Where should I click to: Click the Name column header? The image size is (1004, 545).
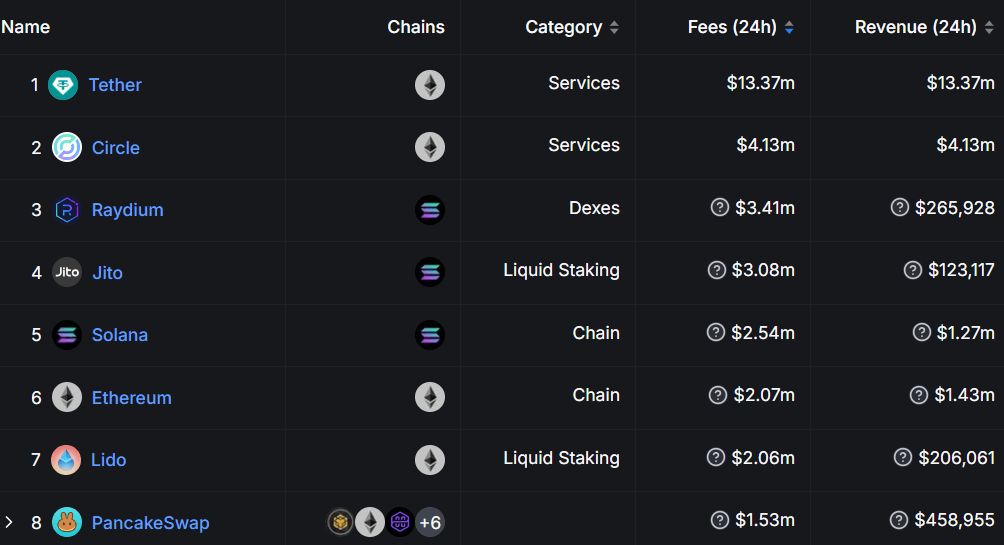(x=26, y=27)
